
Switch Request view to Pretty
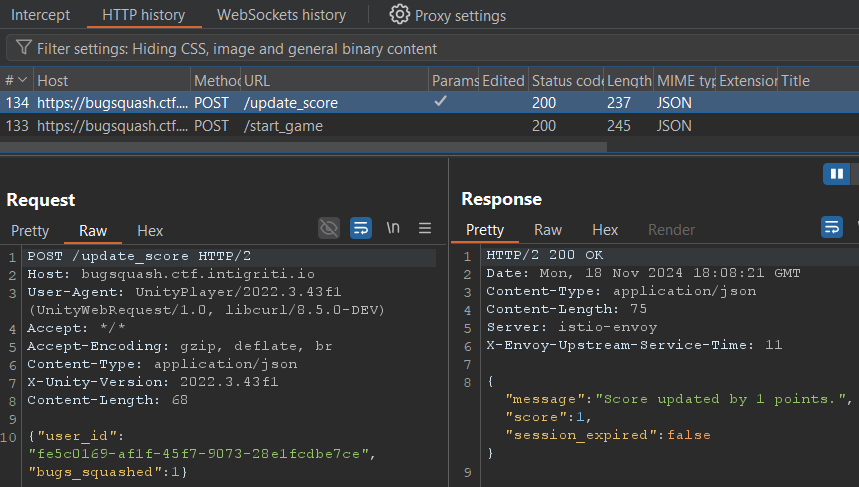click(30, 231)
